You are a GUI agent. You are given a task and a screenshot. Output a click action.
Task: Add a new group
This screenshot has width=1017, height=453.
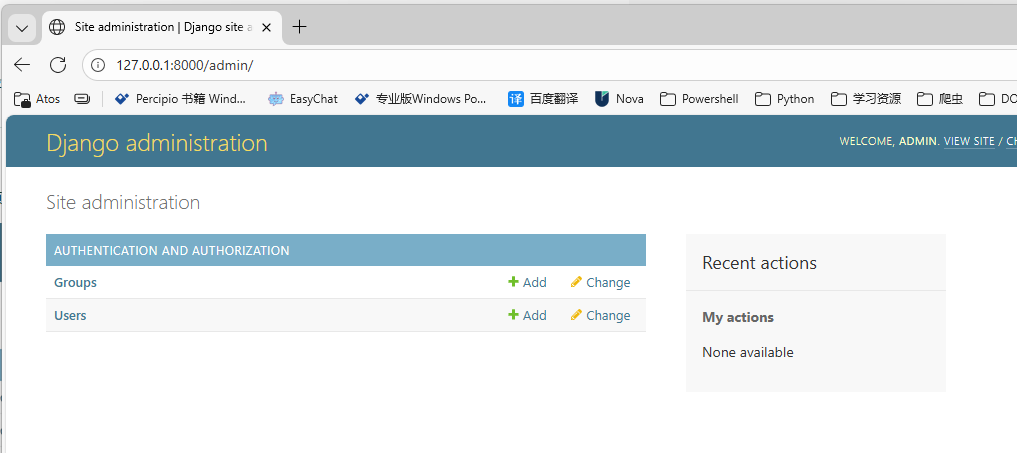click(x=527, y=282)
